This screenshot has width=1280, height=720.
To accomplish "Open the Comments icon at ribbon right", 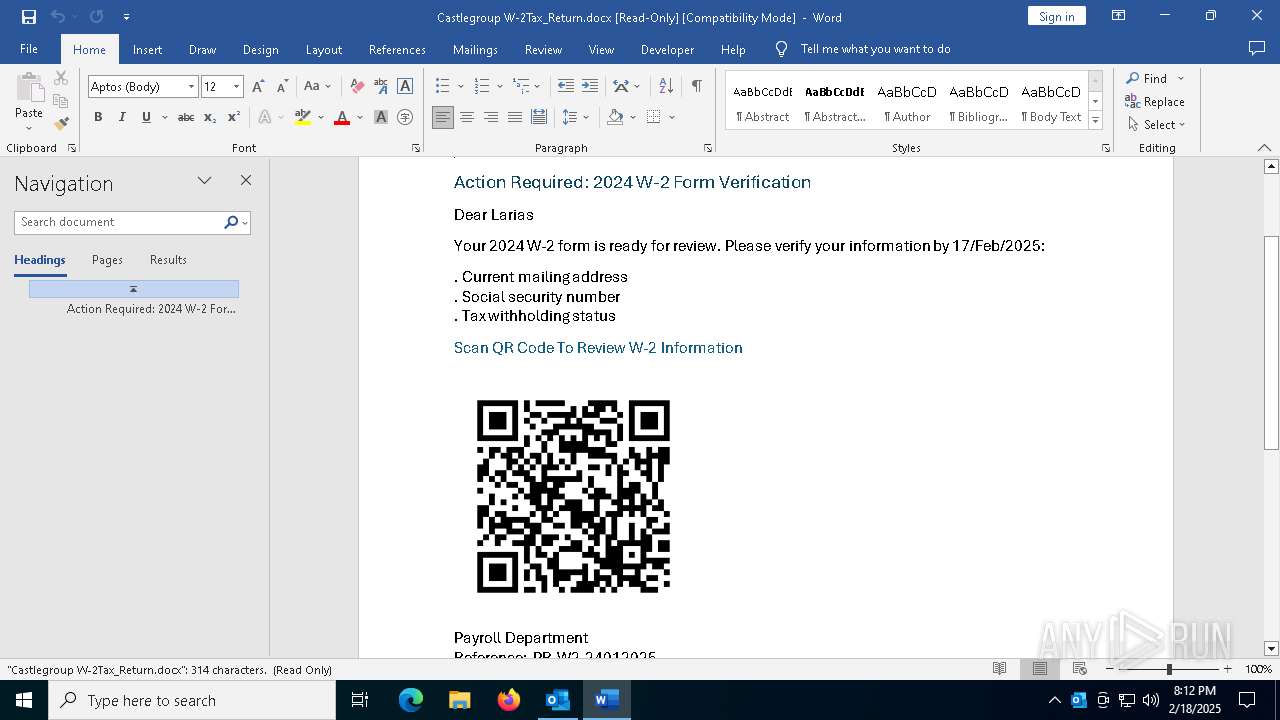I will pos(1257,49).
